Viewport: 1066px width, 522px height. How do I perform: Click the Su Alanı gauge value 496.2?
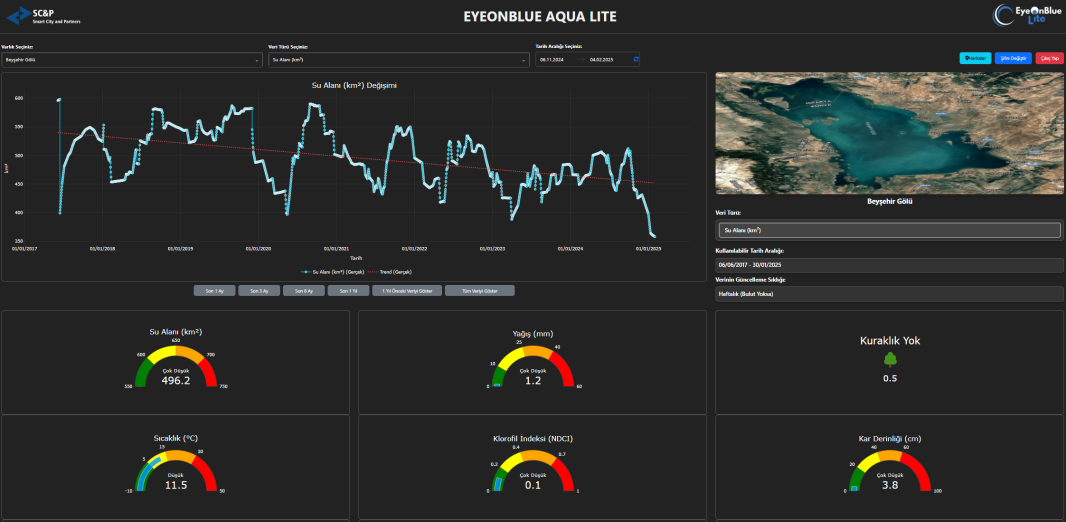[x=175, y=381]
